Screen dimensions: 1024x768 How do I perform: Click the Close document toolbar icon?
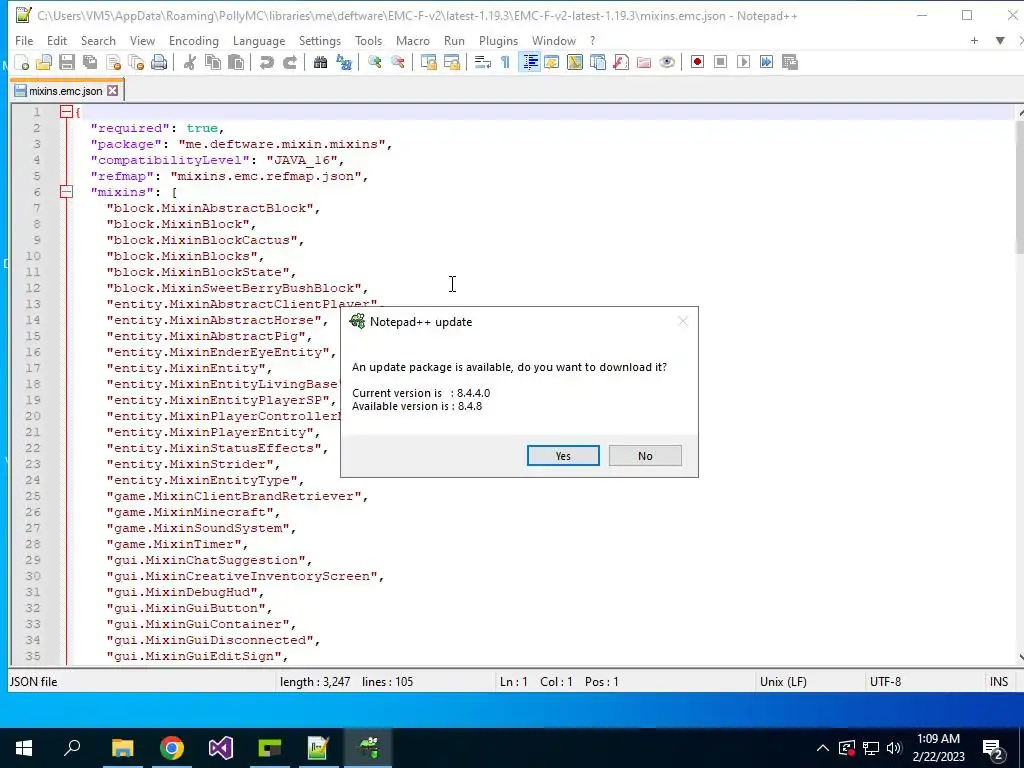pos(113,62)
